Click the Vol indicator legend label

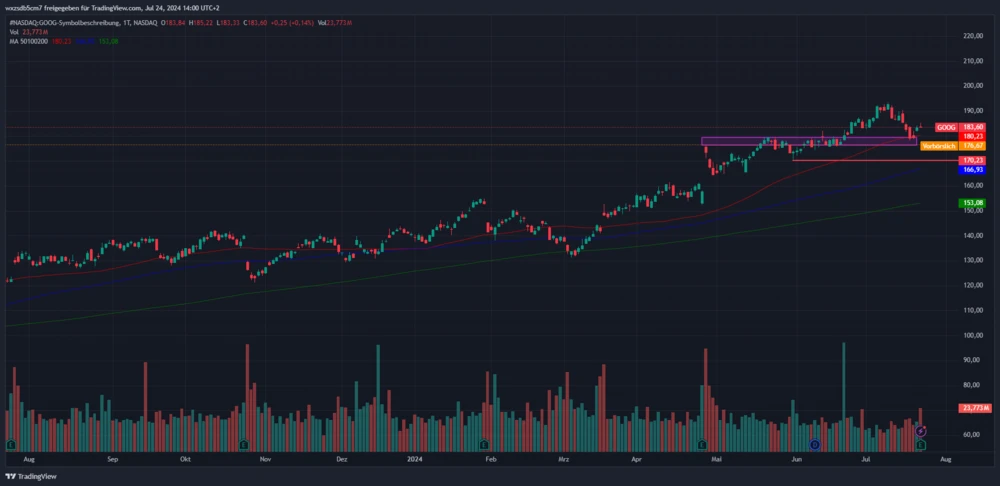click(14, 31)
